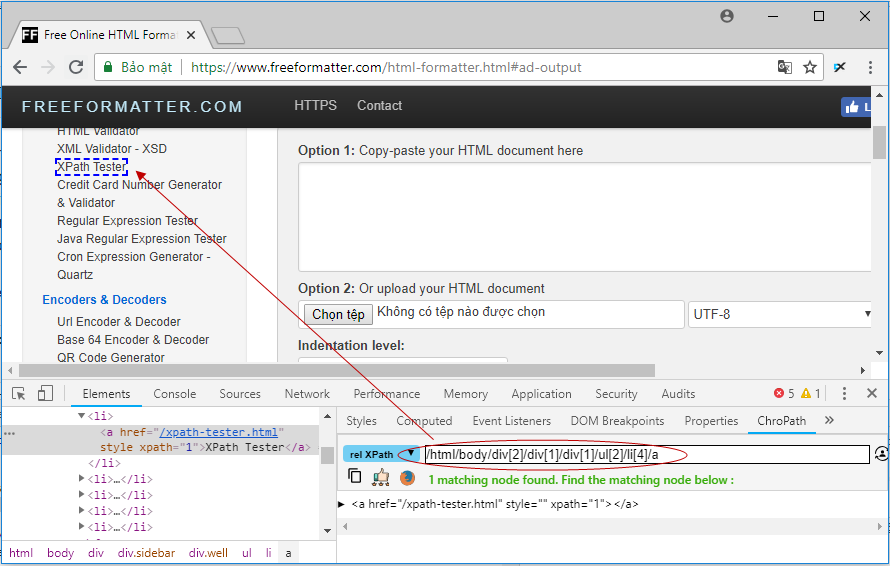Viewport: 890px width, 566px height.
Task: Switch to the Computed sidebar tab
Action: pyautogui.click(x=424, y=421)
